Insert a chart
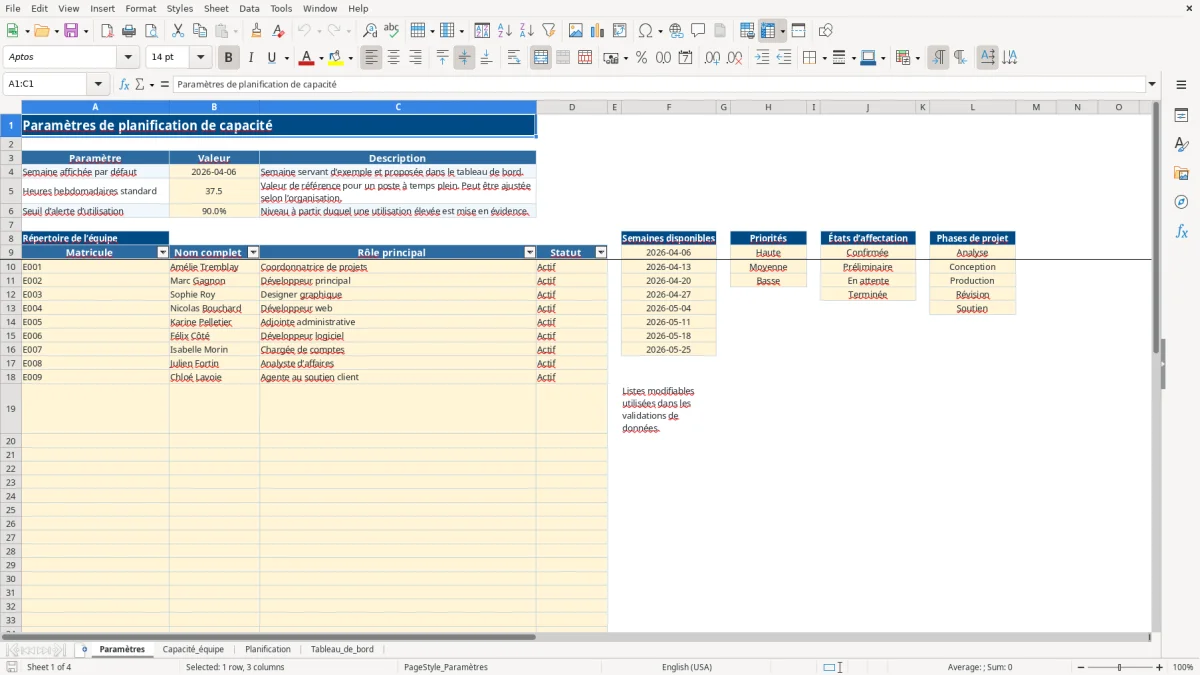Screen dimensions: 1200x675 coord(597,31)
